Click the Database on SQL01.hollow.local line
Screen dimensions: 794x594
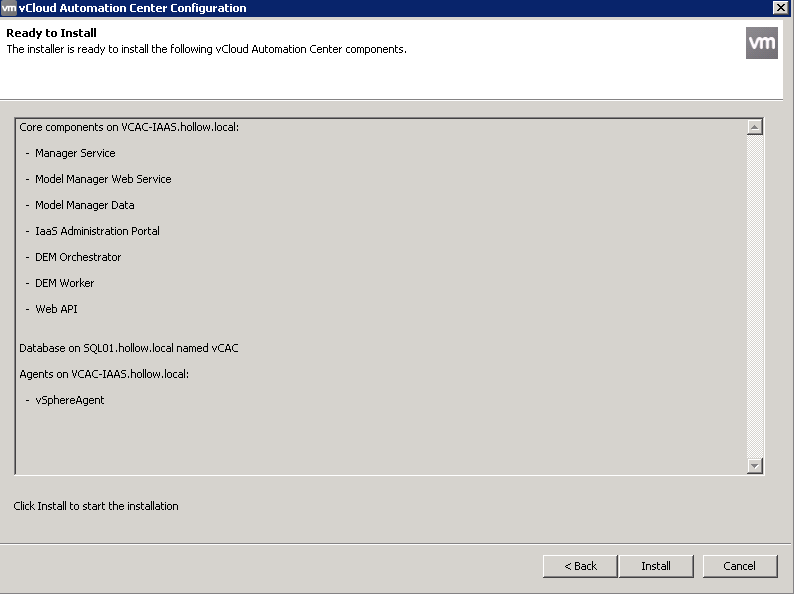pos(128,348)
